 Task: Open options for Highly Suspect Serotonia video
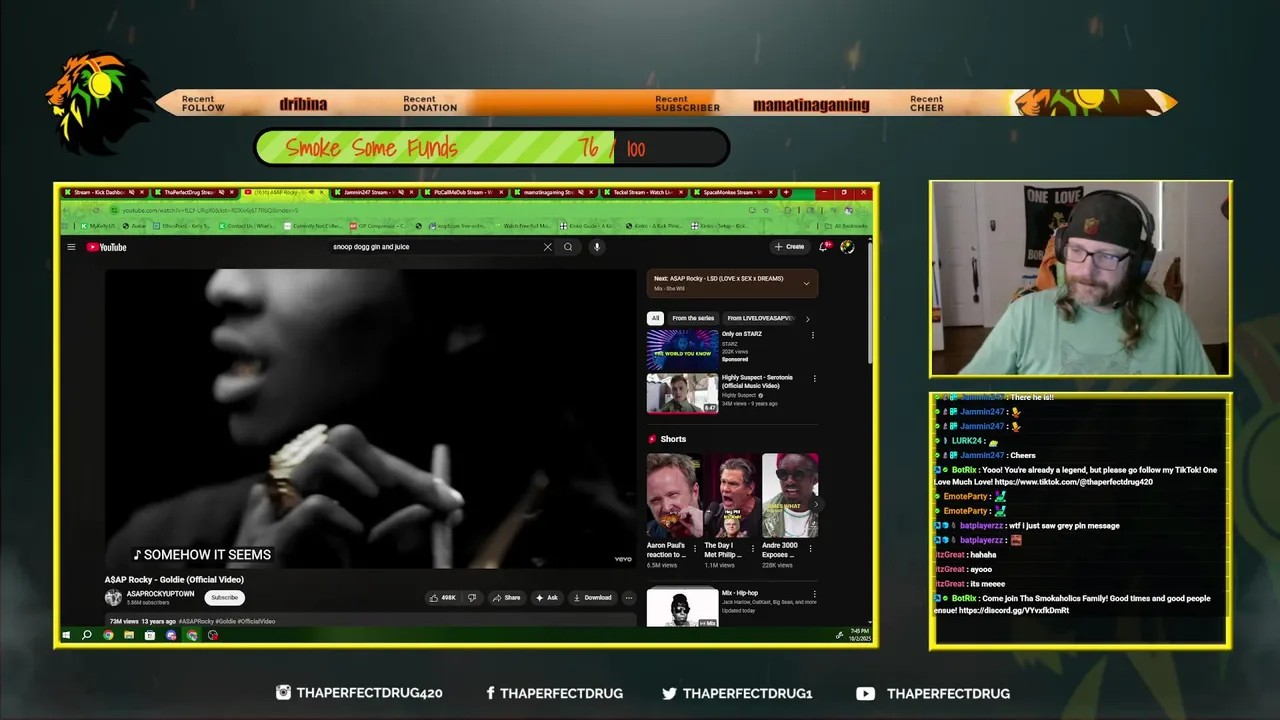[x=814, y=379]
